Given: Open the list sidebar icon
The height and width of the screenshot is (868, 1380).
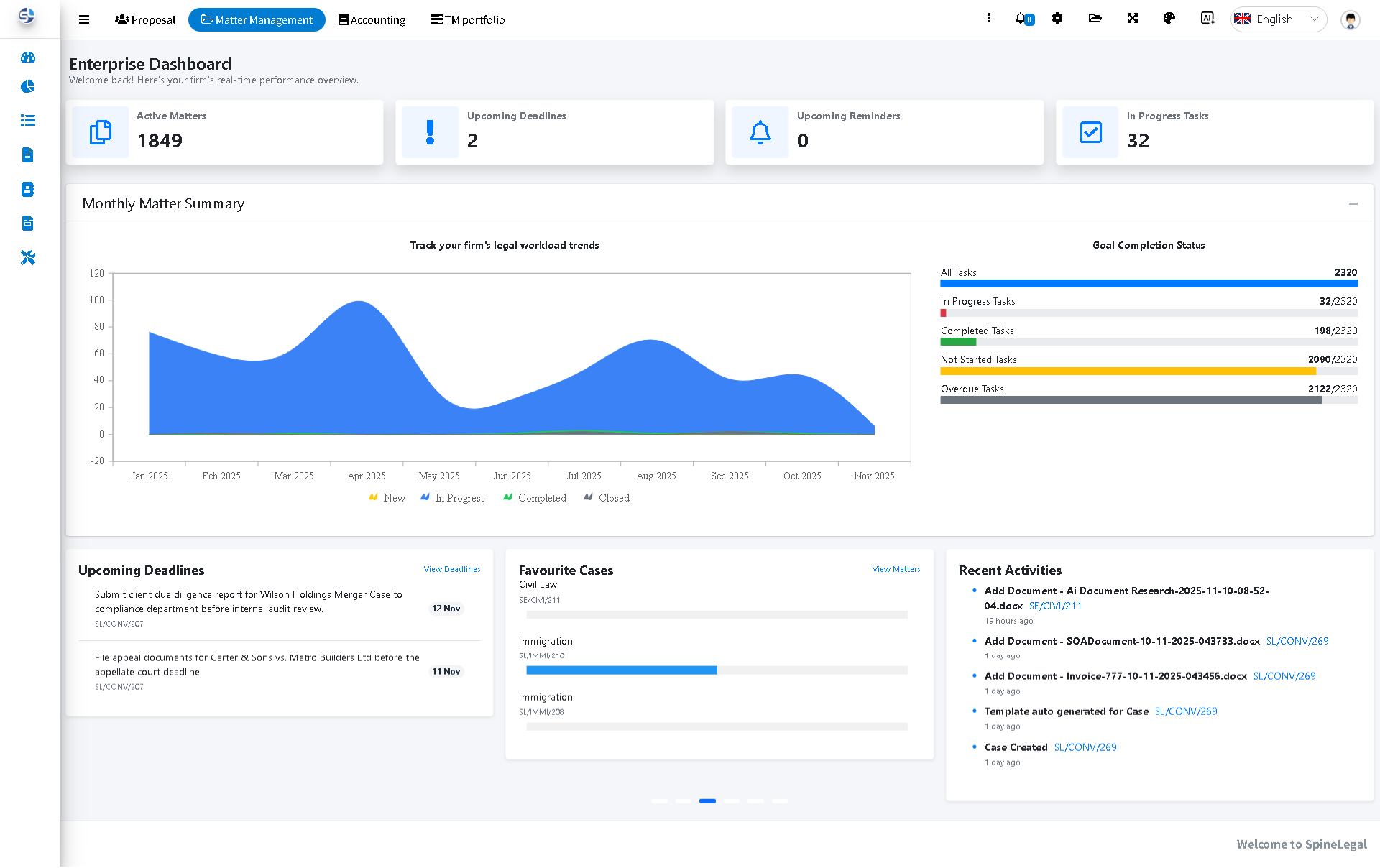Looking at the screenshot, I should [x=28, y=121].
